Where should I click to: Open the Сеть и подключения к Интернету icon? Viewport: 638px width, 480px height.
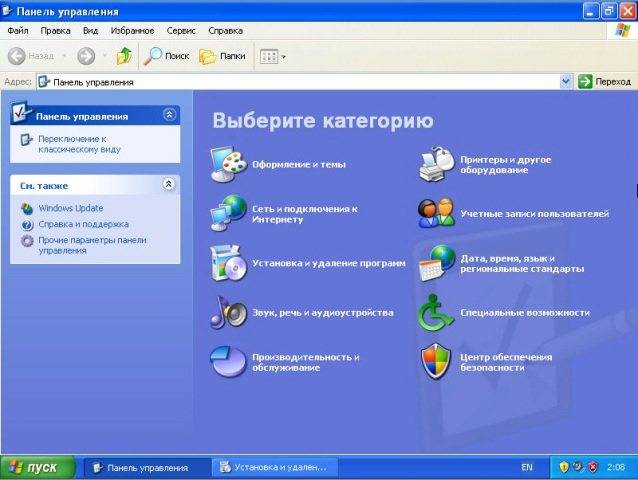tap(228, 213)
